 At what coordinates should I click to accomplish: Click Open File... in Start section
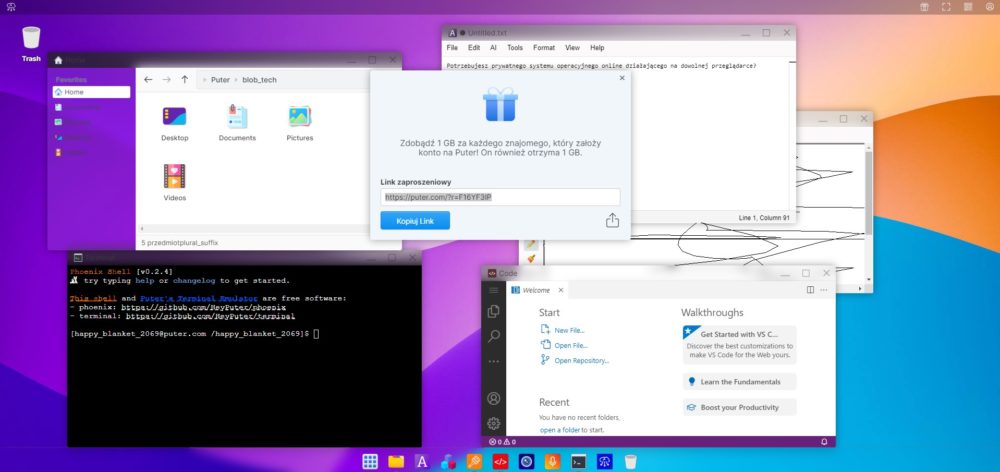pyautogui.click(x=571, y=346)
